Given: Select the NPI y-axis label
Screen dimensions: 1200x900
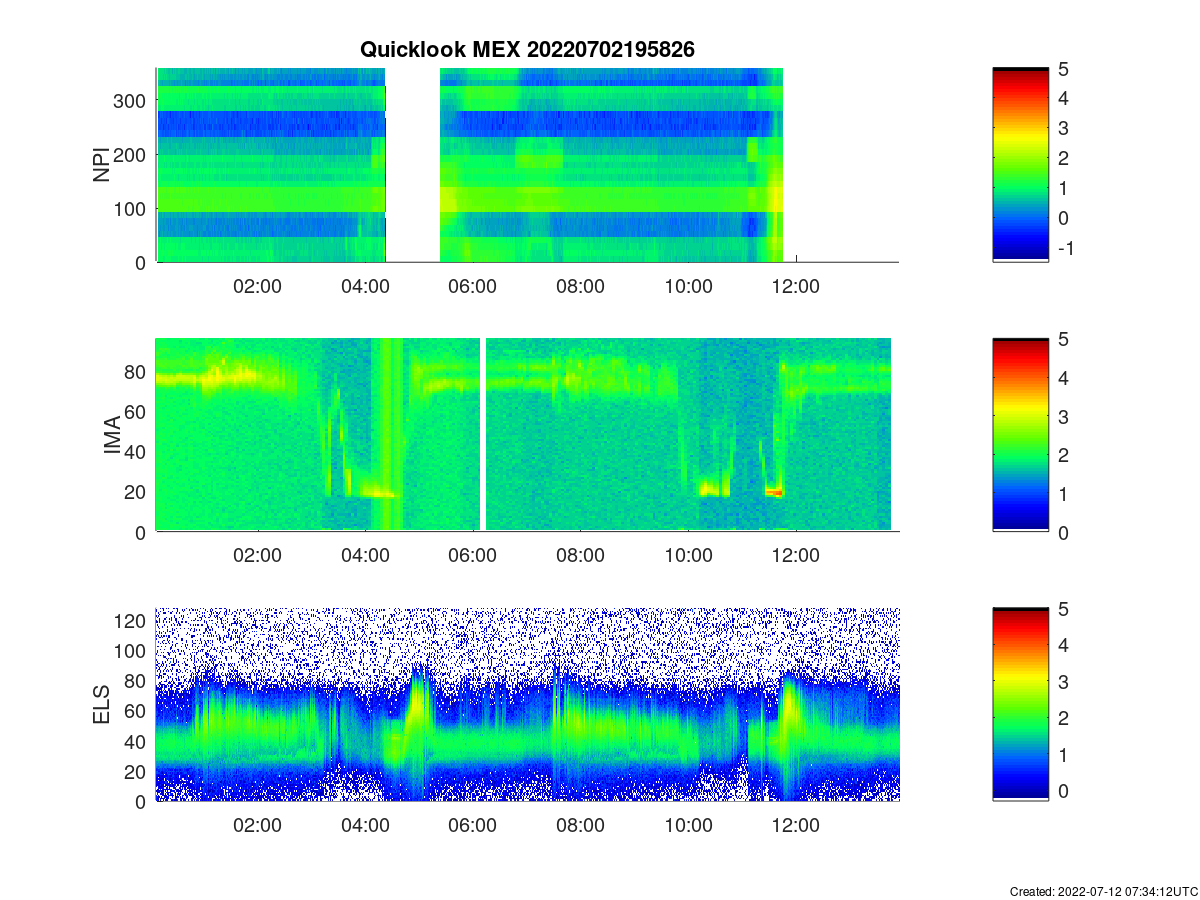Looking at the screenshot, I should click(101, 165).
